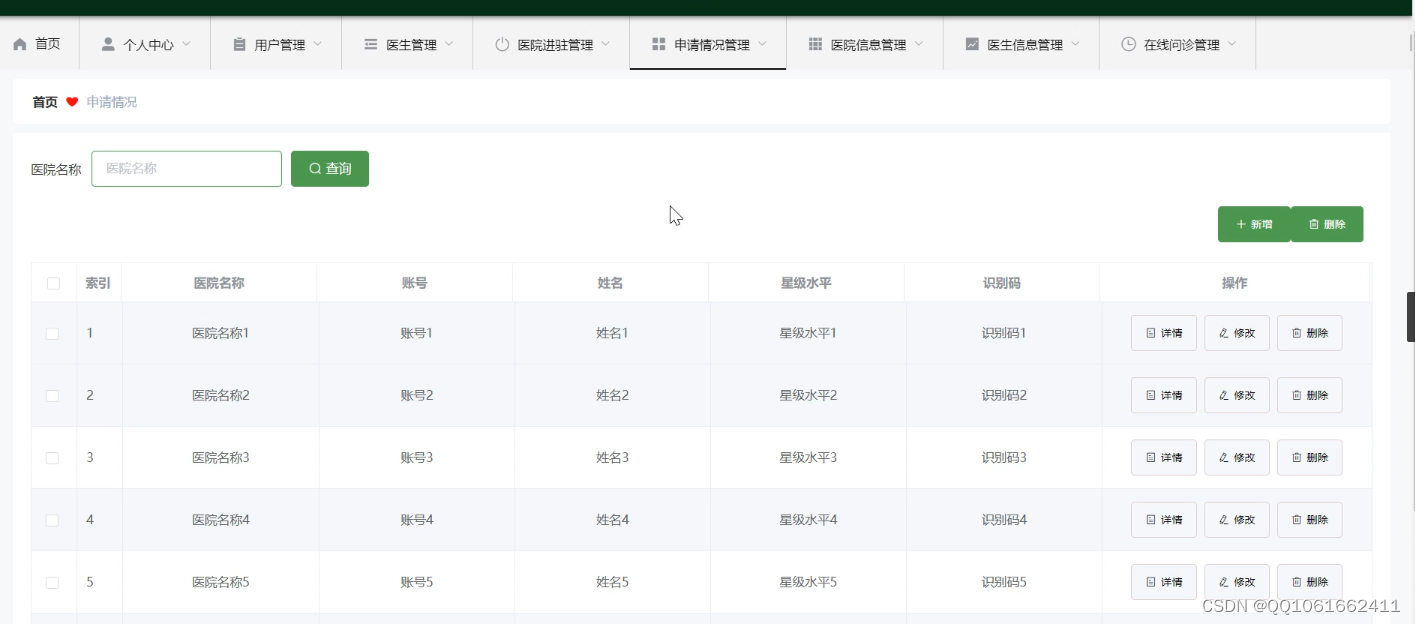
Task: Expand the 申请情况管理 dropdown chevron
Action: (x=762, y=44)
